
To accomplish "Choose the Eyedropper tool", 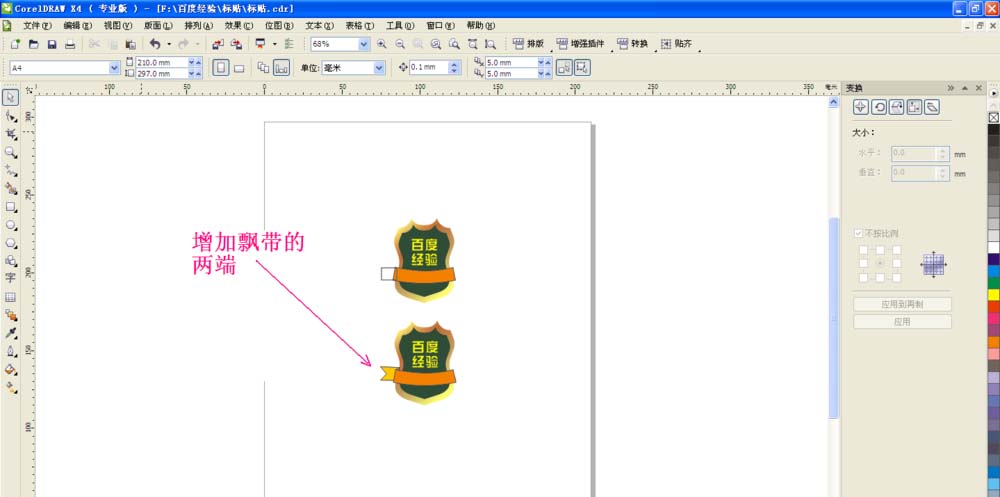I will [x=11, y=333].
